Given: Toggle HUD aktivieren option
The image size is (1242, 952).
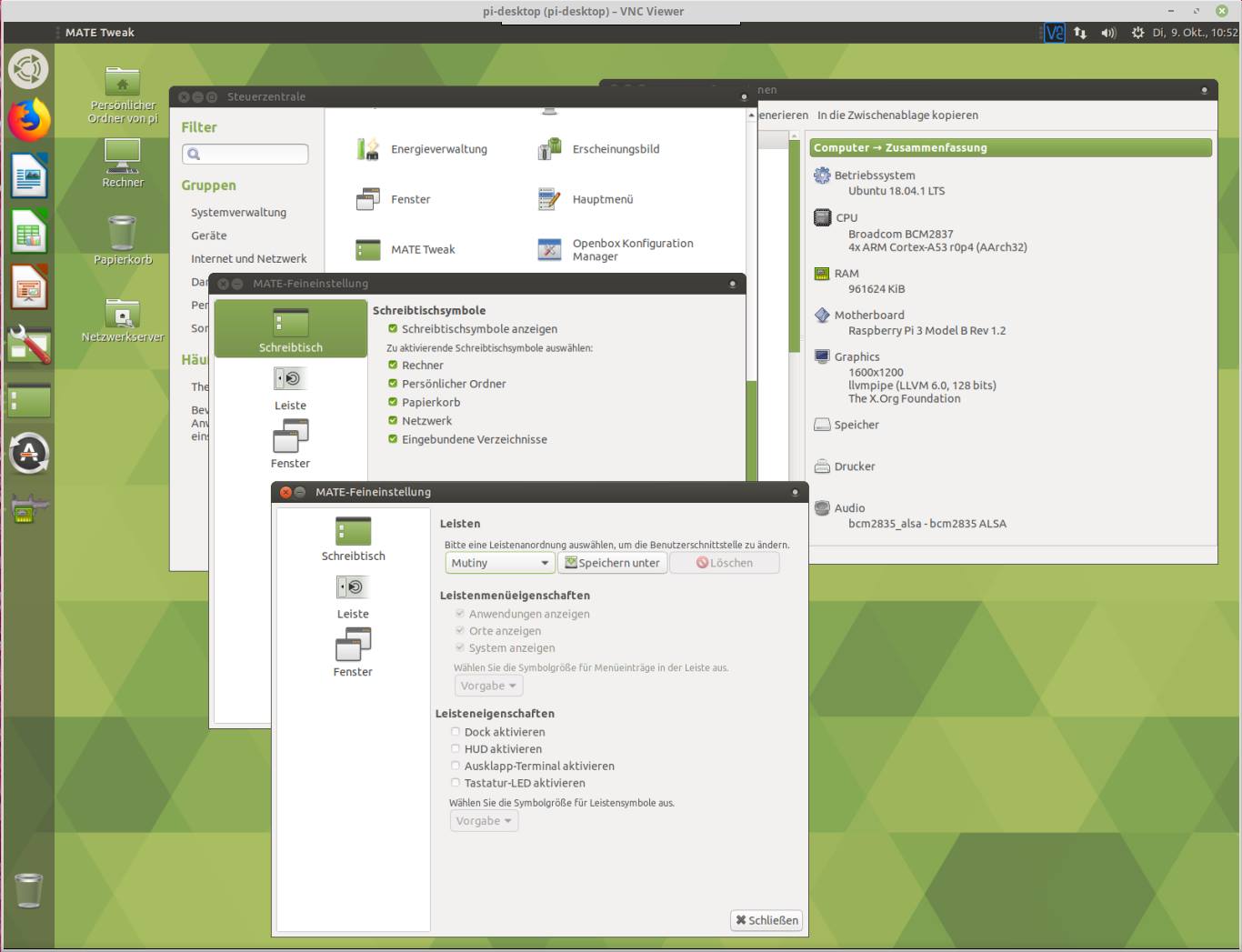Looking at the screenshot, I should click(456, 749).
